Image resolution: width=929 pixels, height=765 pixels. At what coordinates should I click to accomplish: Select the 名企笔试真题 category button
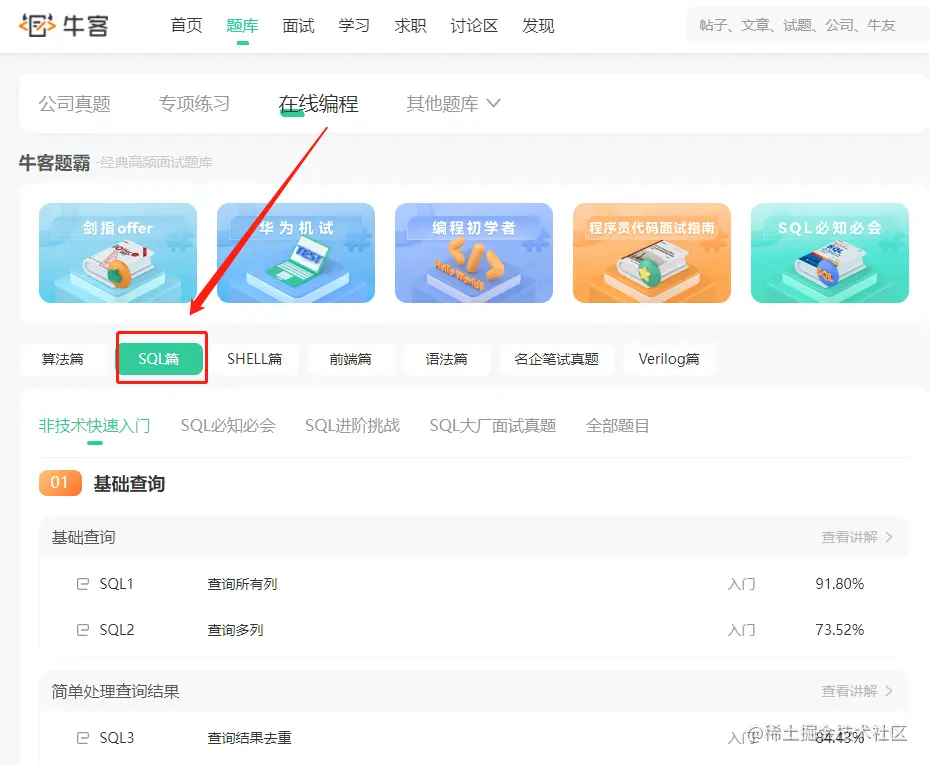(x=556, y=359)
